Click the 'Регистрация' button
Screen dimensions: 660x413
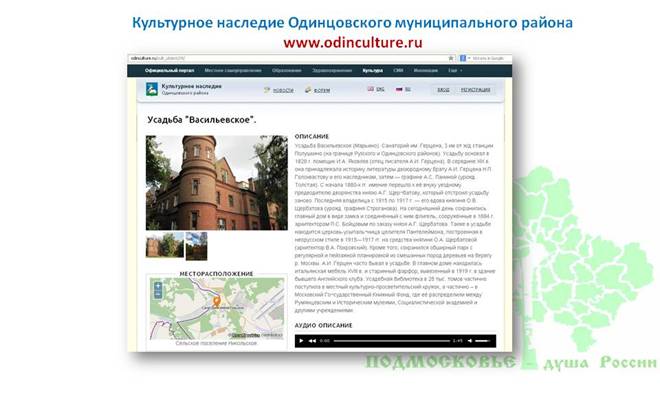475,90
